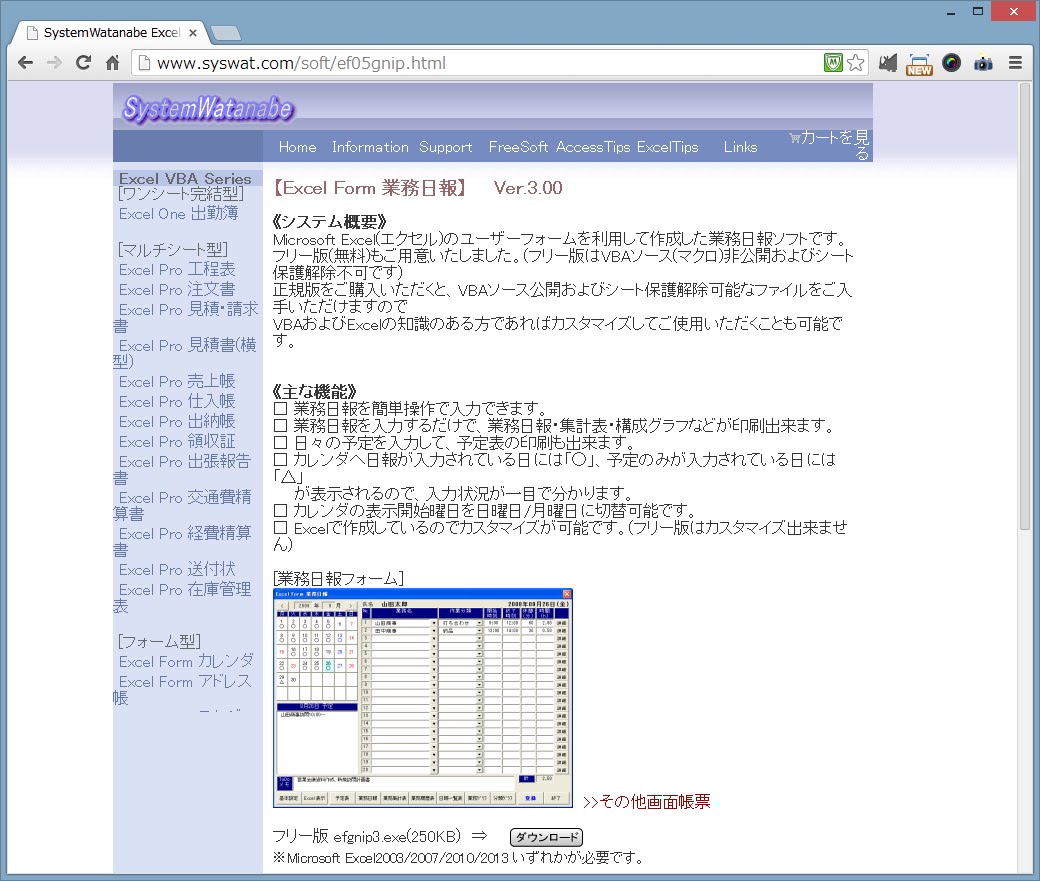Click the camera screenshot extension icon
This screenshot has width=1040, height=881.
[983, 63]
